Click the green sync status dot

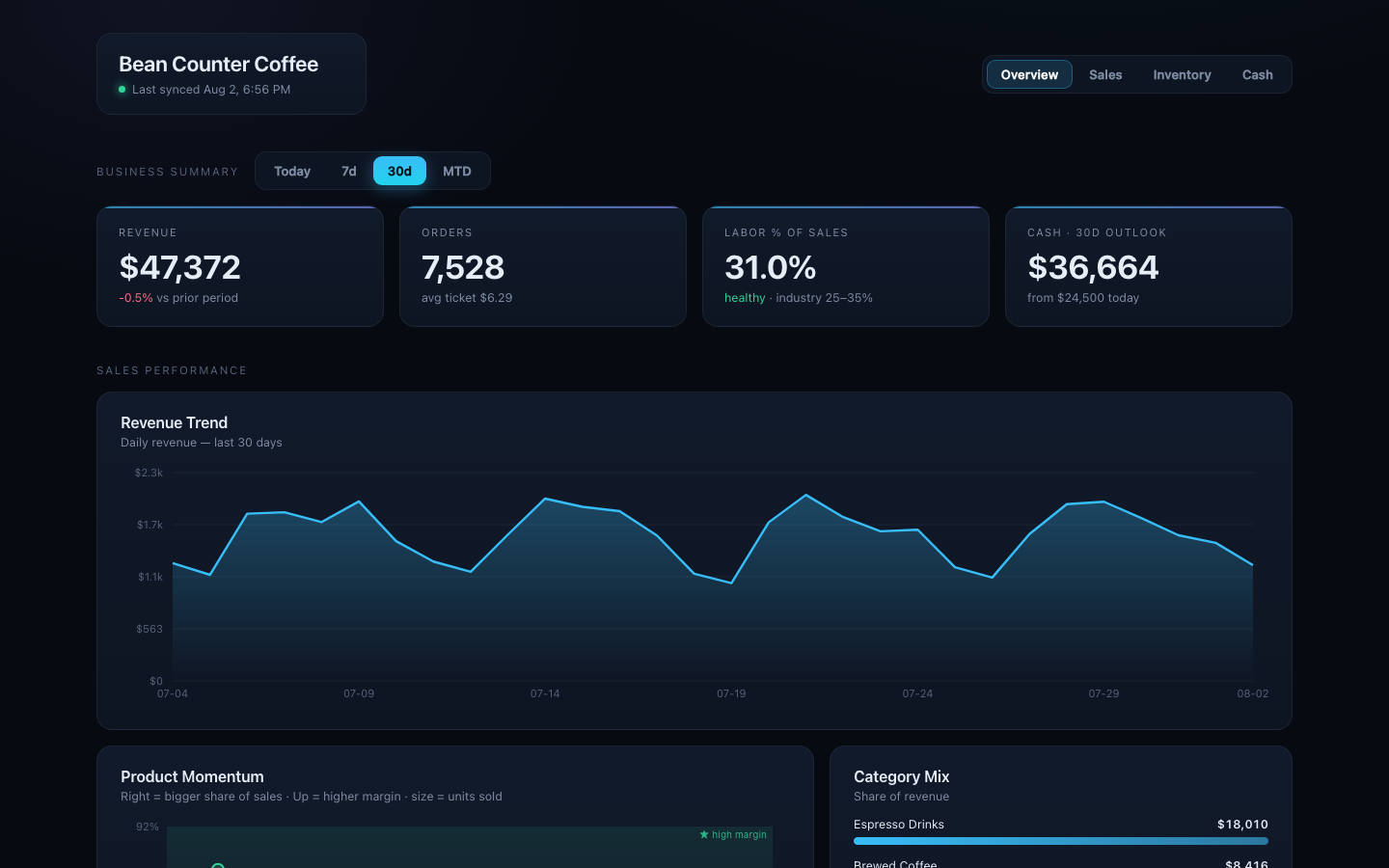pos(123,90)
